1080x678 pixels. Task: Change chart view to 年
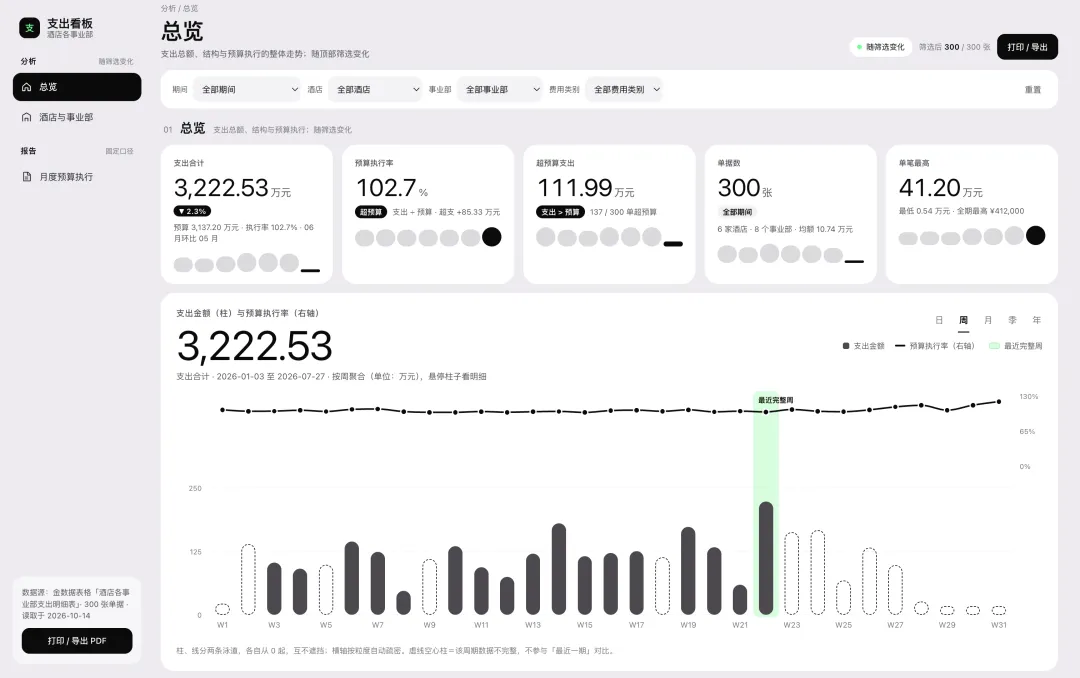(x=1037, y=320)
